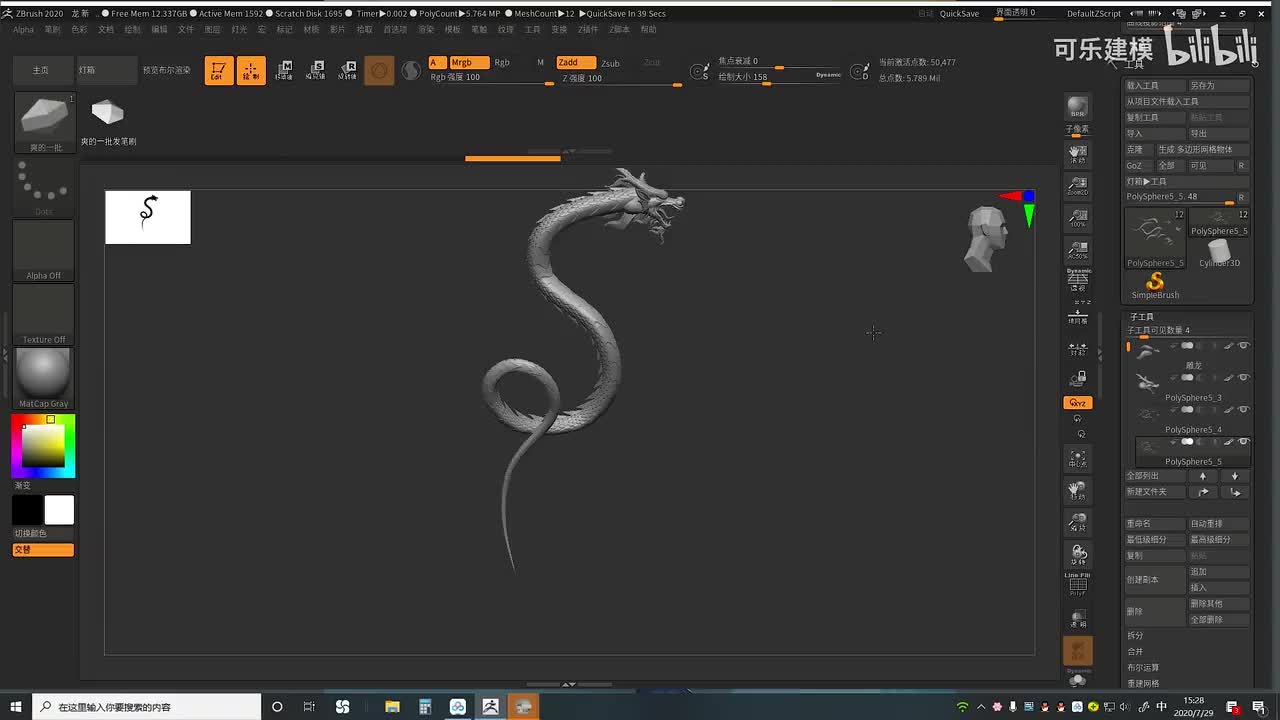Toggle the Mrgb mode button
This screenshot has height=720, width=1280.
pyautogui.click(x=468, y=62)
